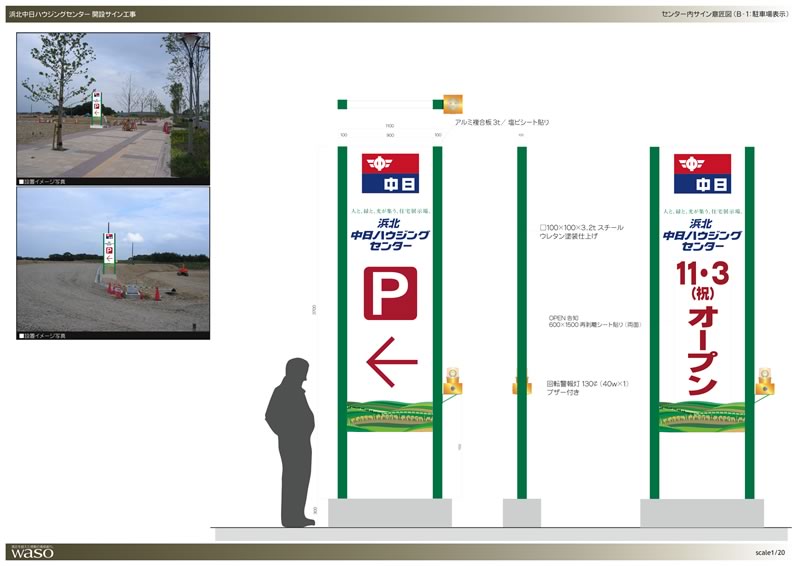Select the header text 'センター内サイン意匠図'

click(x=696, y=14)
